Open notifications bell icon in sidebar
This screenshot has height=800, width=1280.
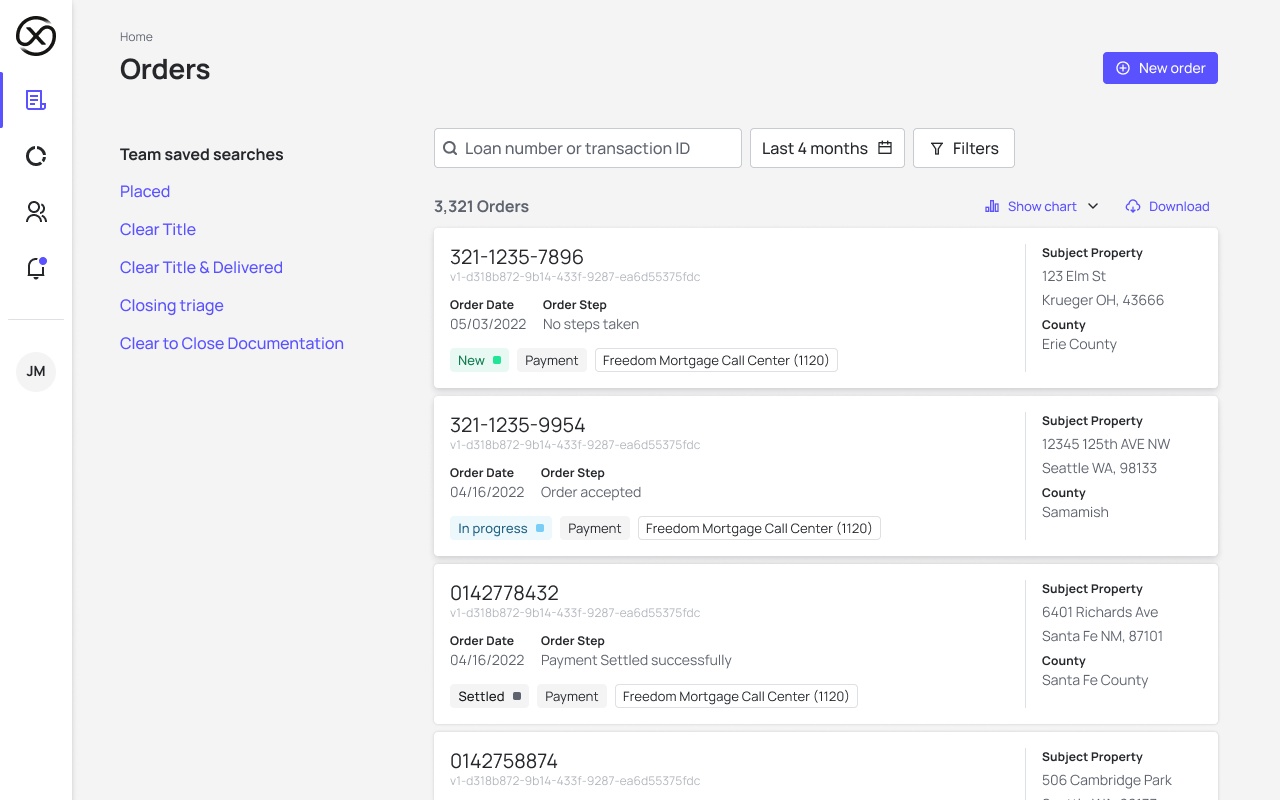(36, 268)
